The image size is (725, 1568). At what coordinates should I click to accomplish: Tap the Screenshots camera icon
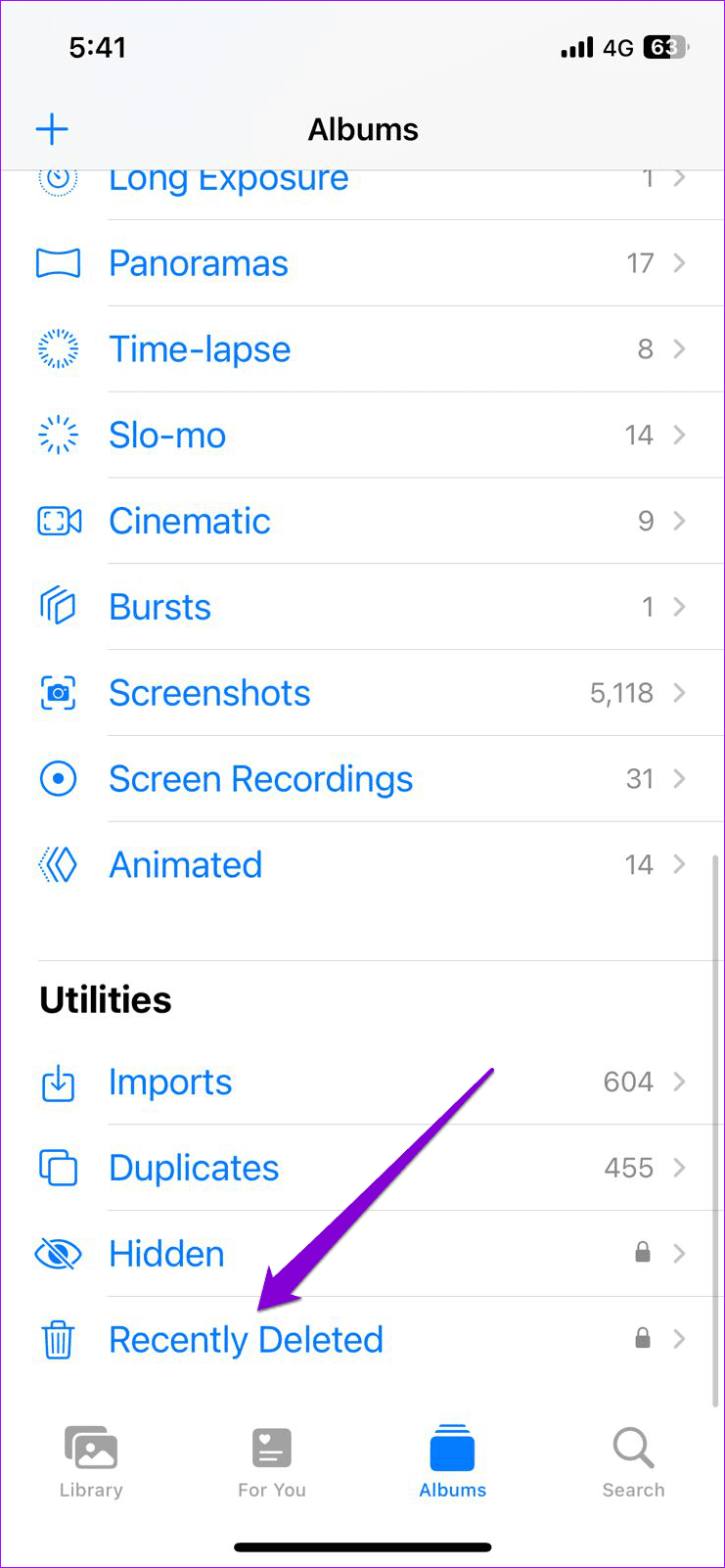(x=58, y=693)
